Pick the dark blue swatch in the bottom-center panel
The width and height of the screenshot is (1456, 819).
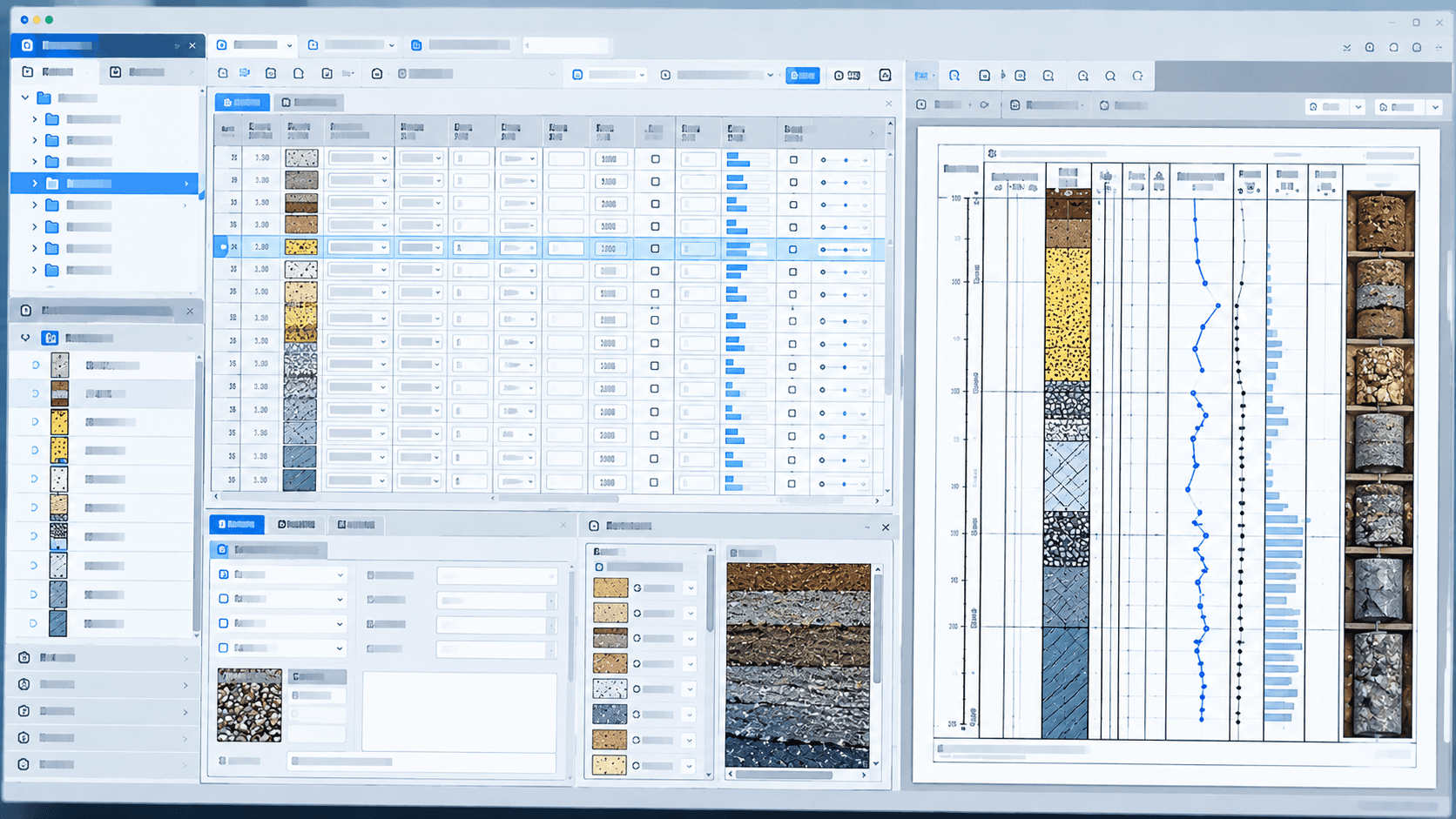point(610,715)
